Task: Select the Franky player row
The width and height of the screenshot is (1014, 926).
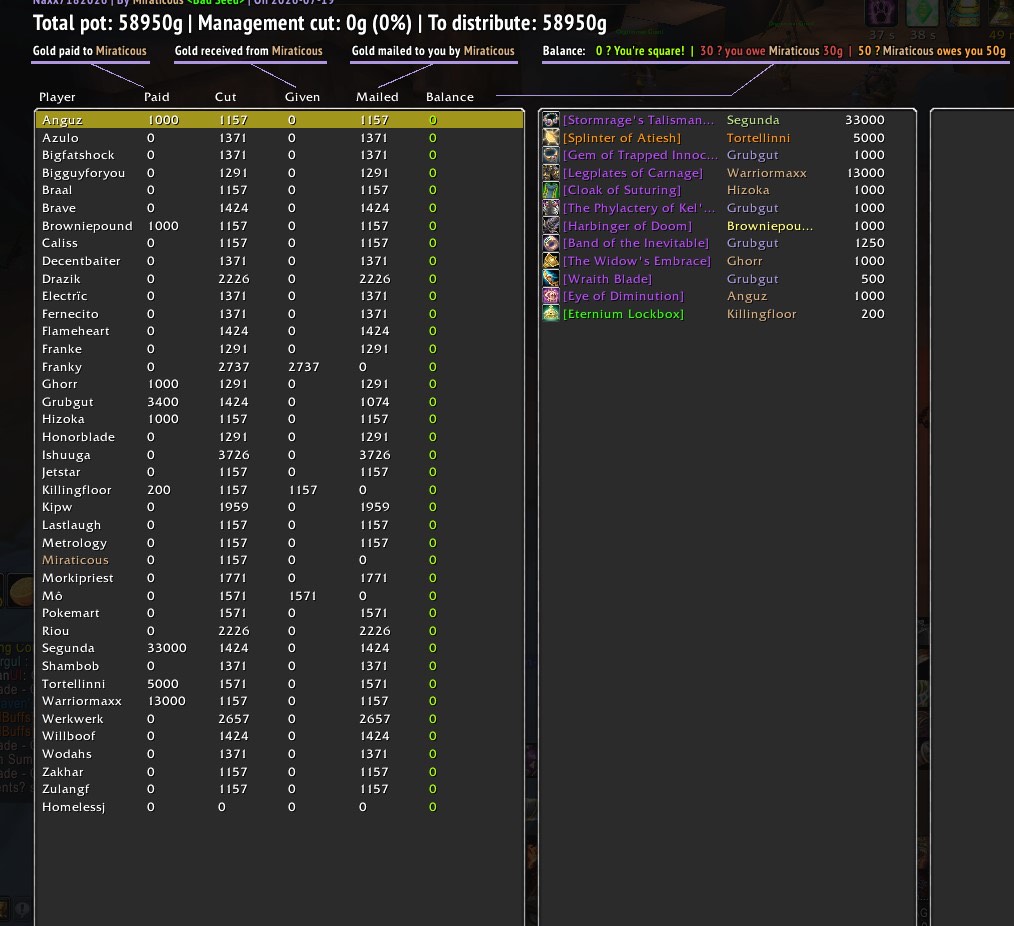Action: [279, 367]
